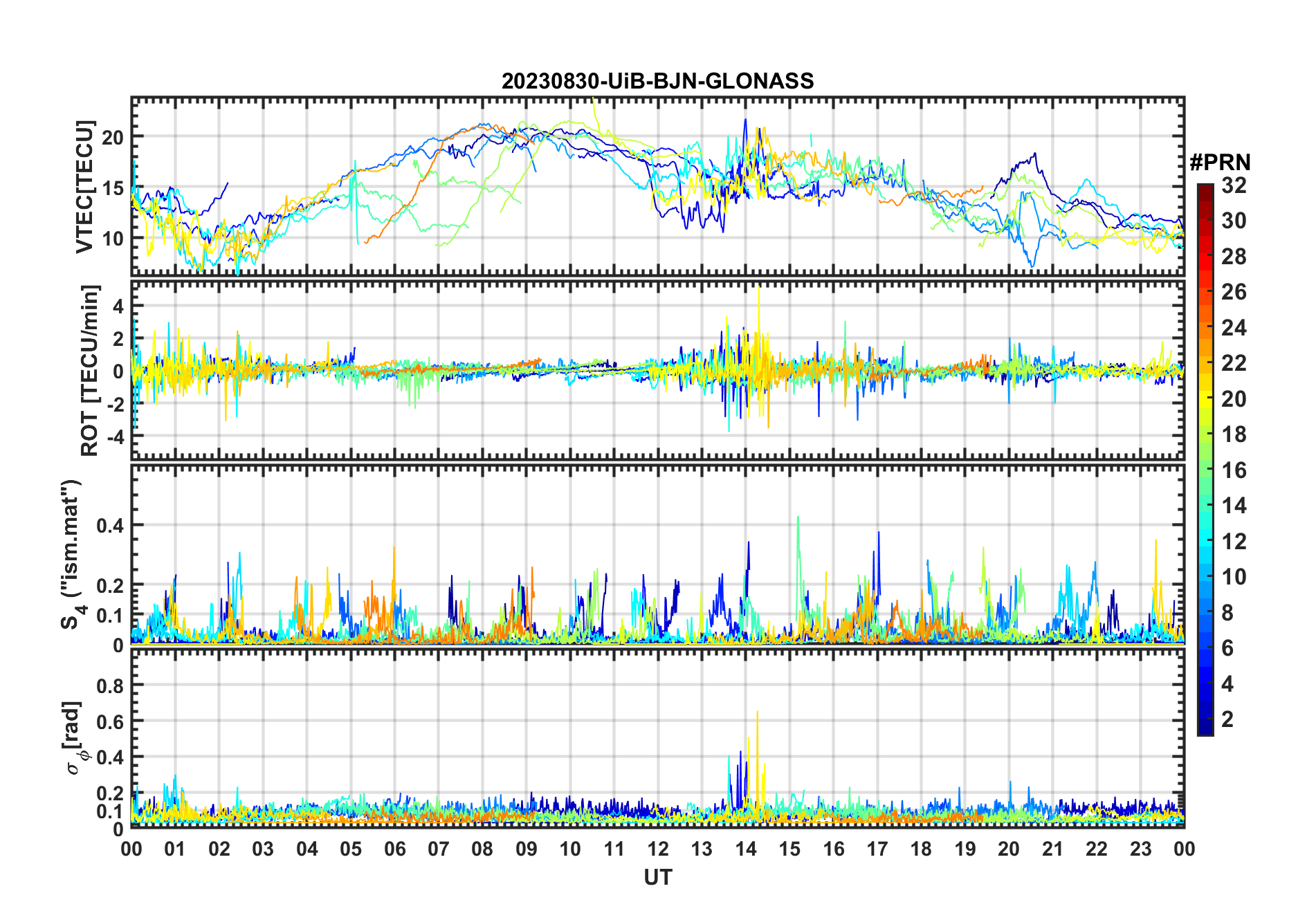Viewport: 1316px width, 920px height.
Task: Select colorbar tick label 26
Action: tap(1233, 292)
